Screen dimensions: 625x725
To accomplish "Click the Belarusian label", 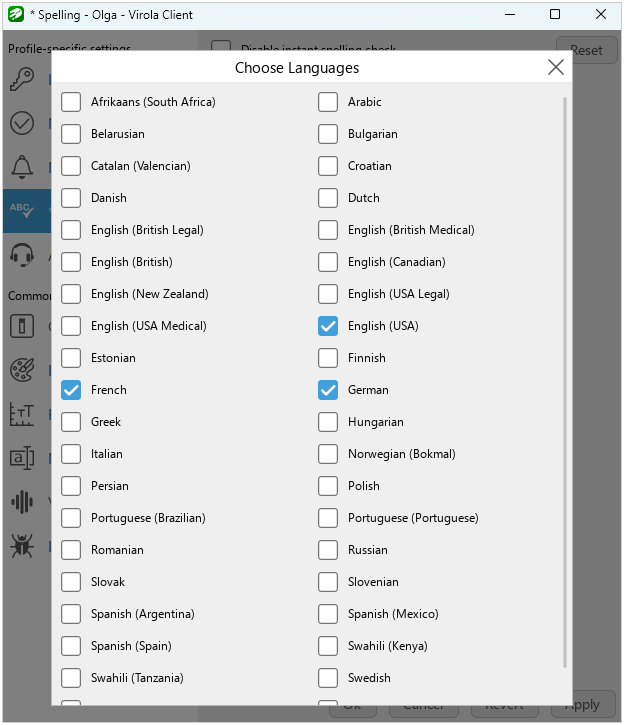I will [x=117, y=134].
